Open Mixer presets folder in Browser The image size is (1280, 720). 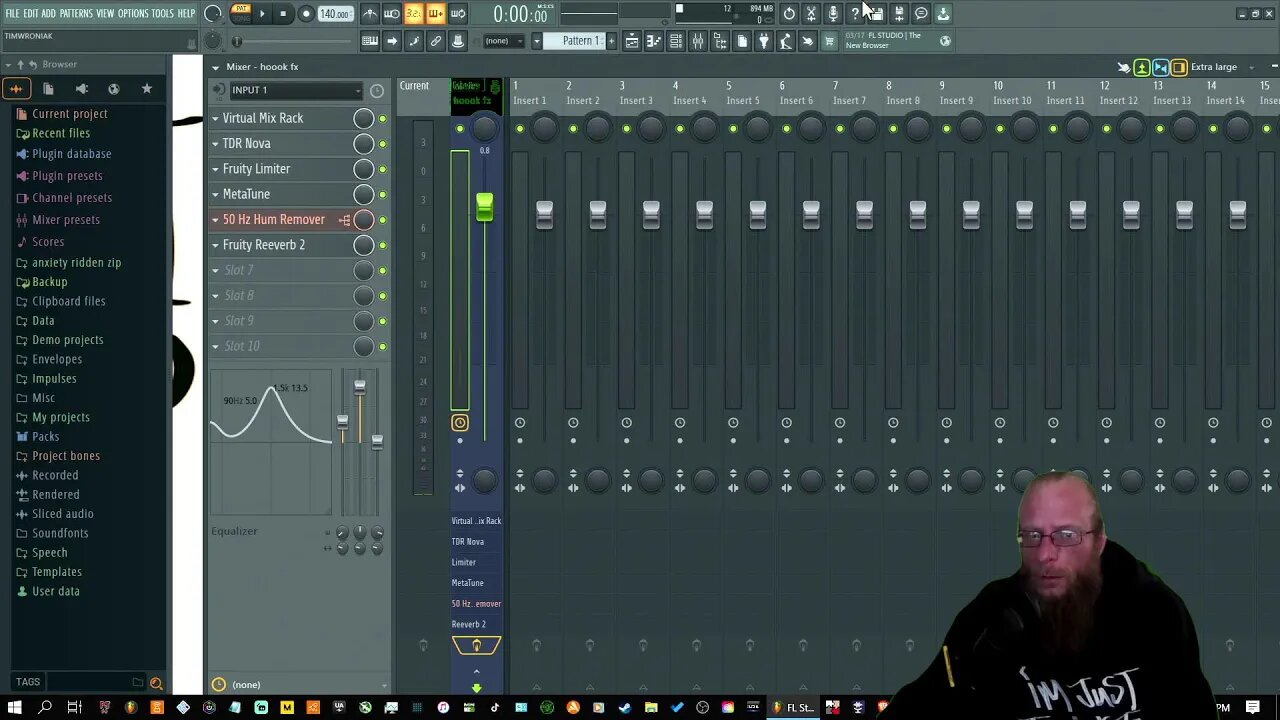66,220
